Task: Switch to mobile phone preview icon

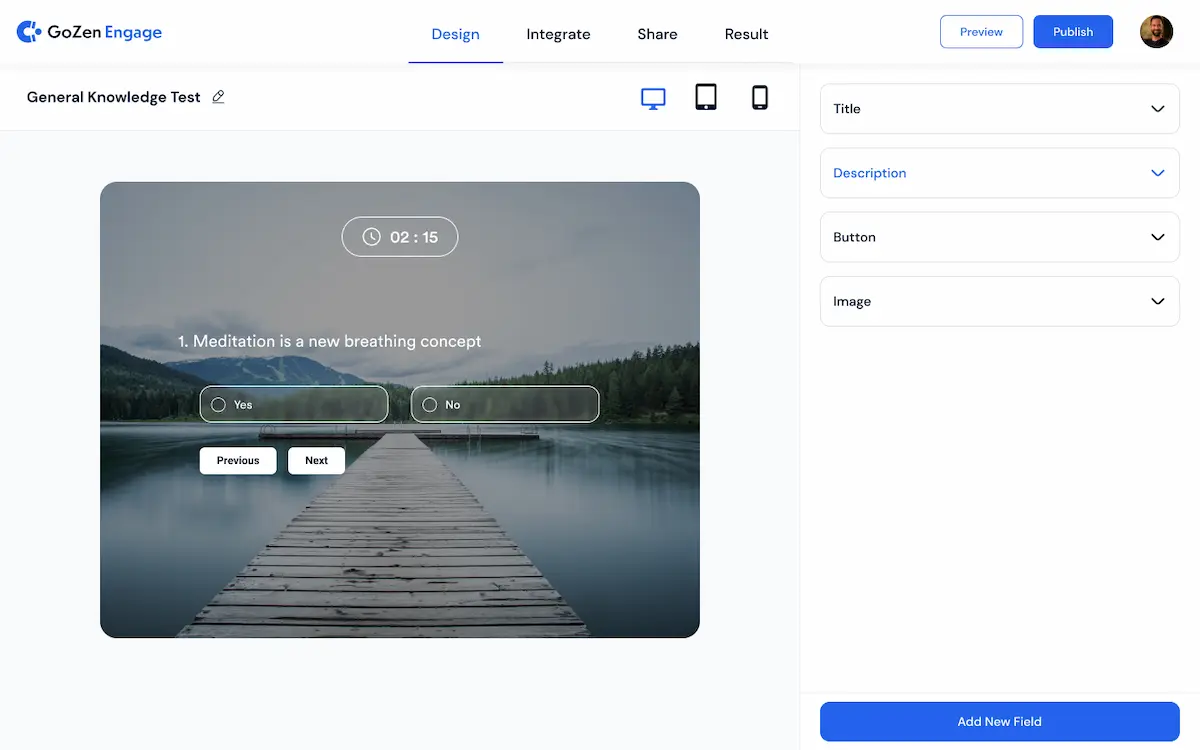Action: pyautogui.click(x=760, y=97)
